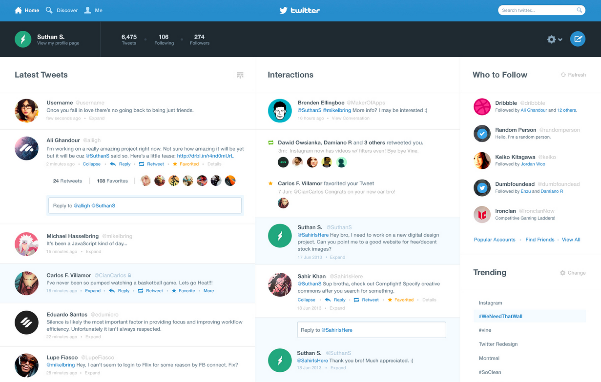Click the 24 Retweets count

pos(67,181)
